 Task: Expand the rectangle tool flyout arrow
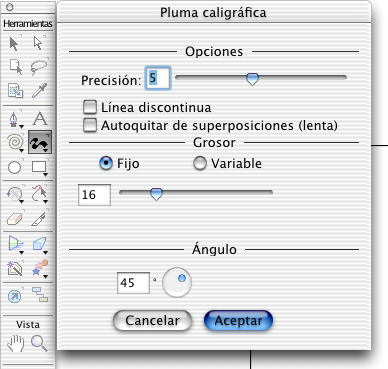46,174
